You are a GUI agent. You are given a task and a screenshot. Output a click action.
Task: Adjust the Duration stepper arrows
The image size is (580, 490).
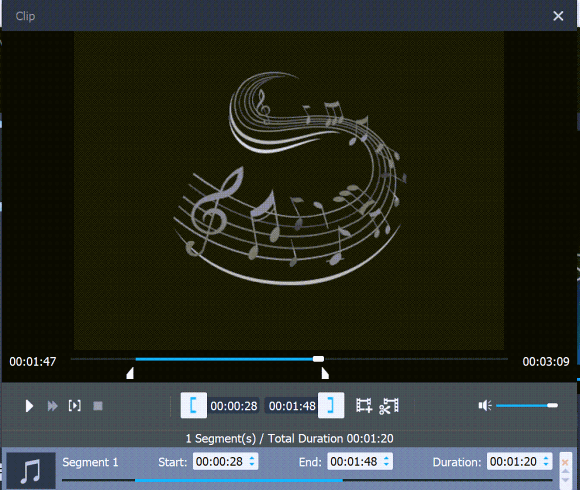(546, 462)
